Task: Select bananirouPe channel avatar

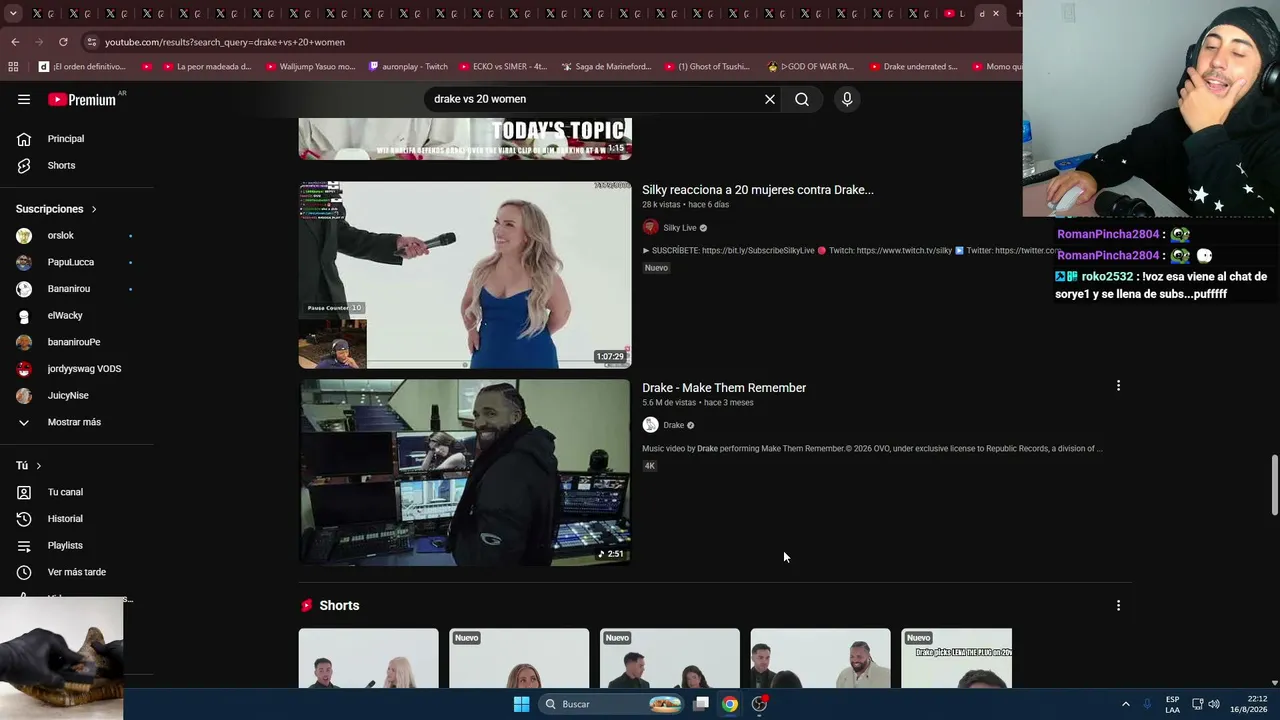Action: click(24, 342)
